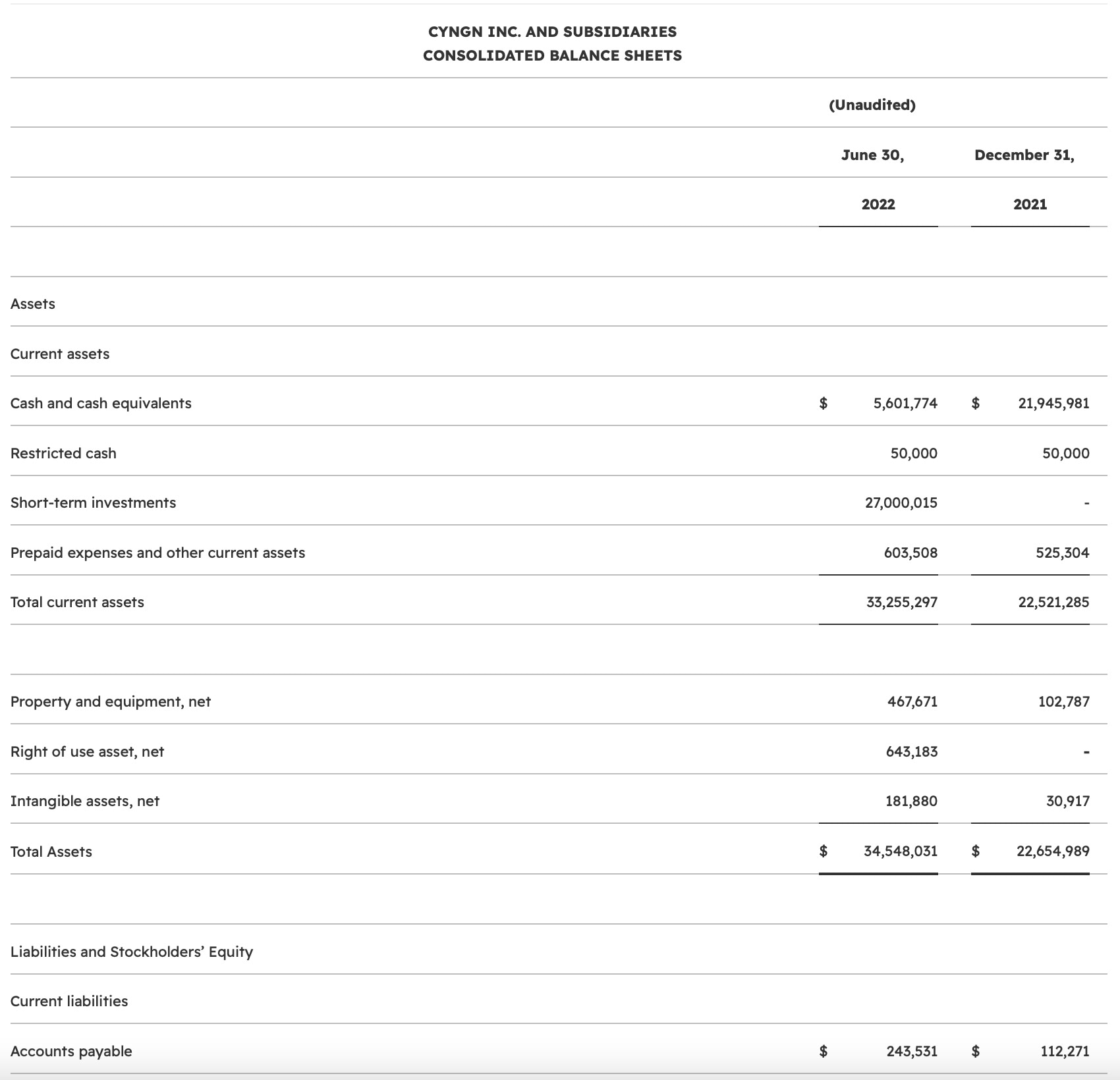
Task: Click the December 2021 Restricted cash value 50,000
Action: point(1066,453)
